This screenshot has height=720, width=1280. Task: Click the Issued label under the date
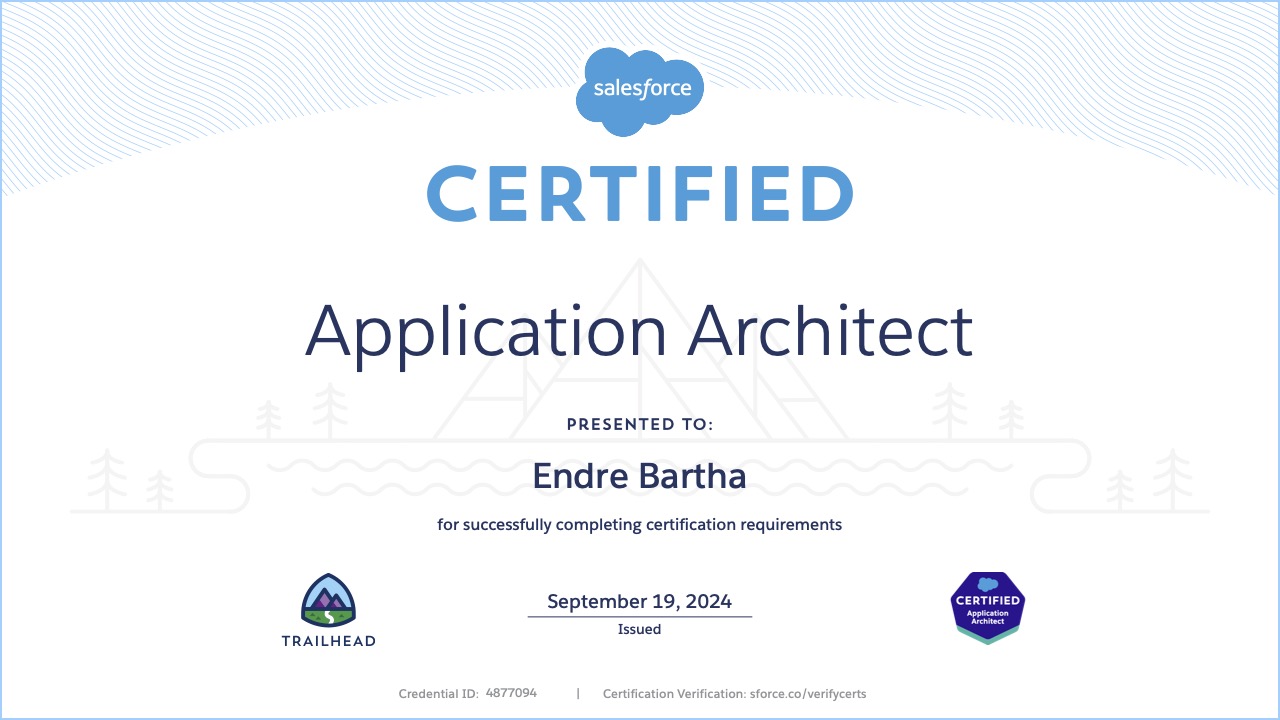pos(640,629)
